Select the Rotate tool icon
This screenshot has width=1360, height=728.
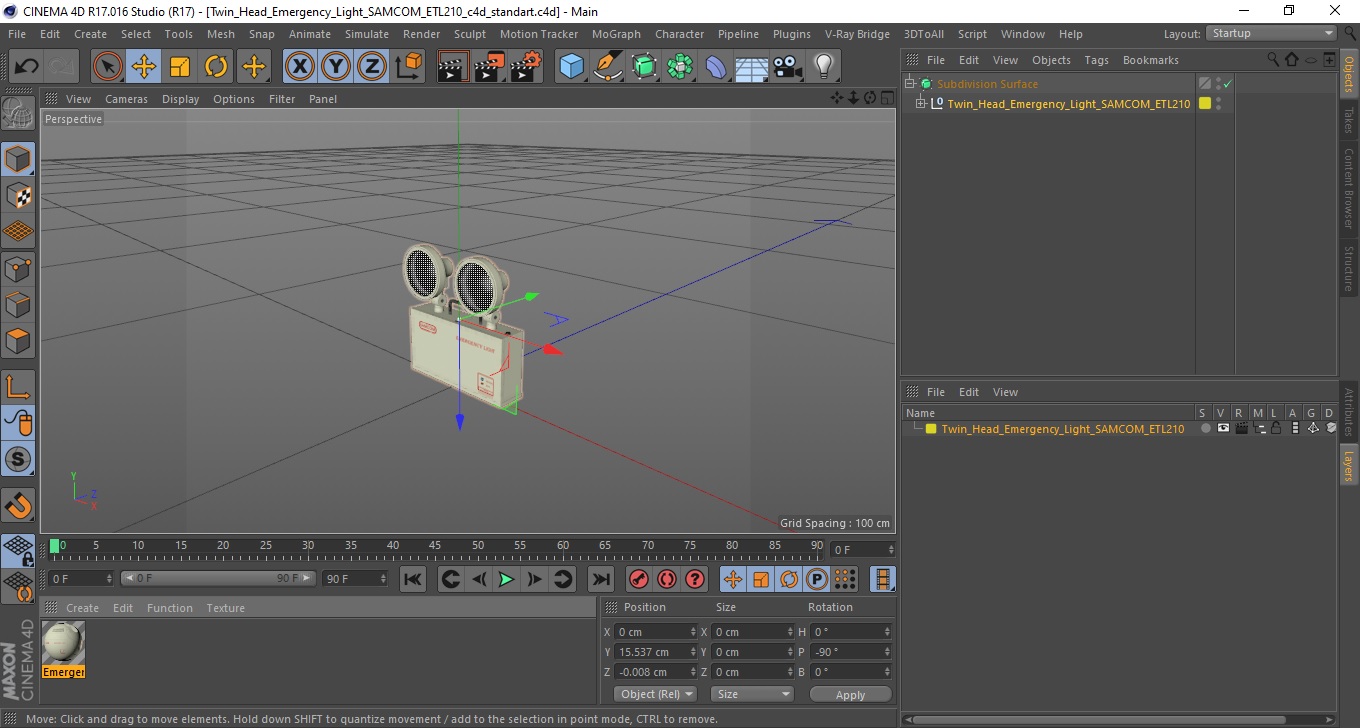tap(216, 67)
